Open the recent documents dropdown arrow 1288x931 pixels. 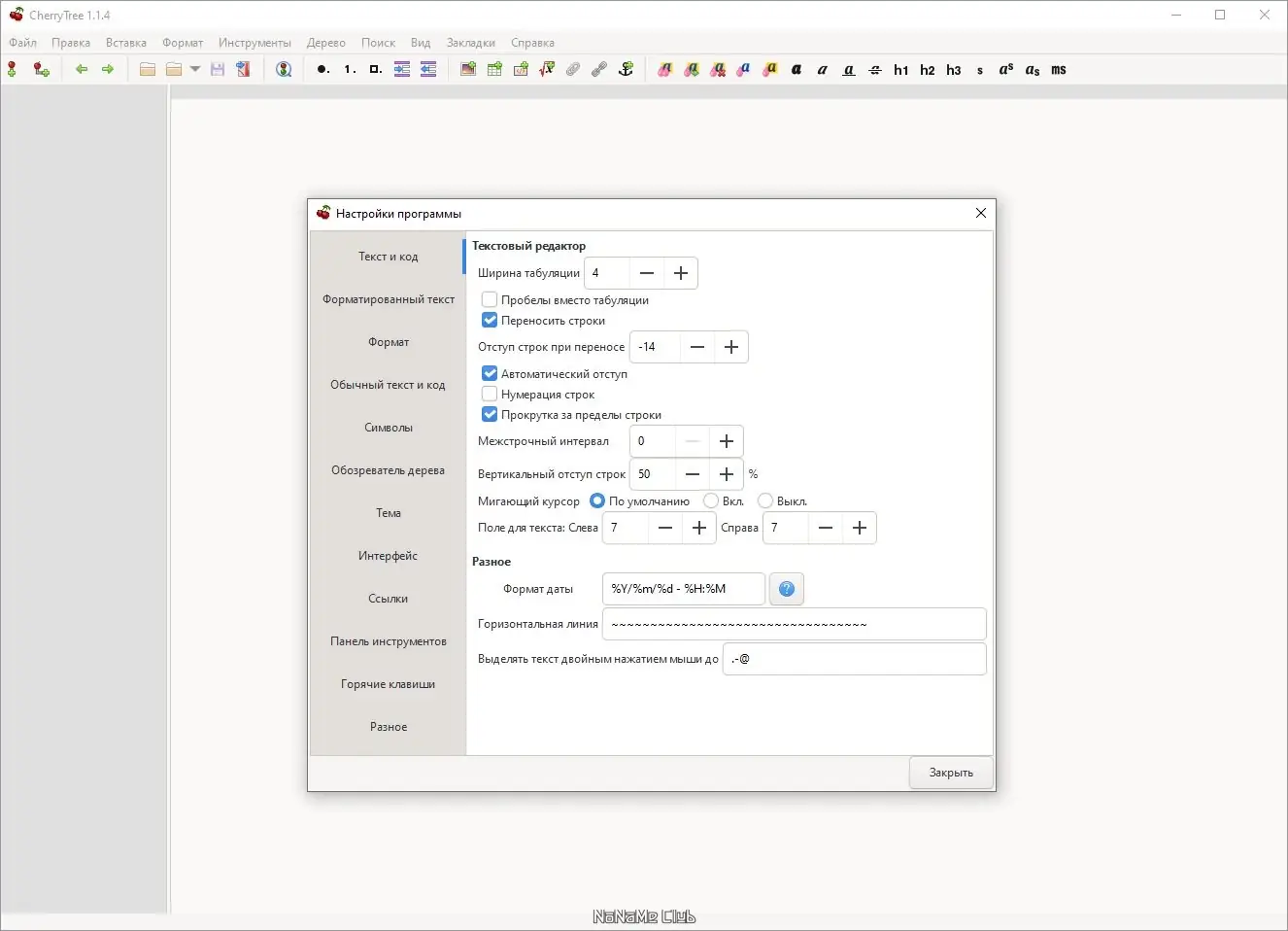195,69
